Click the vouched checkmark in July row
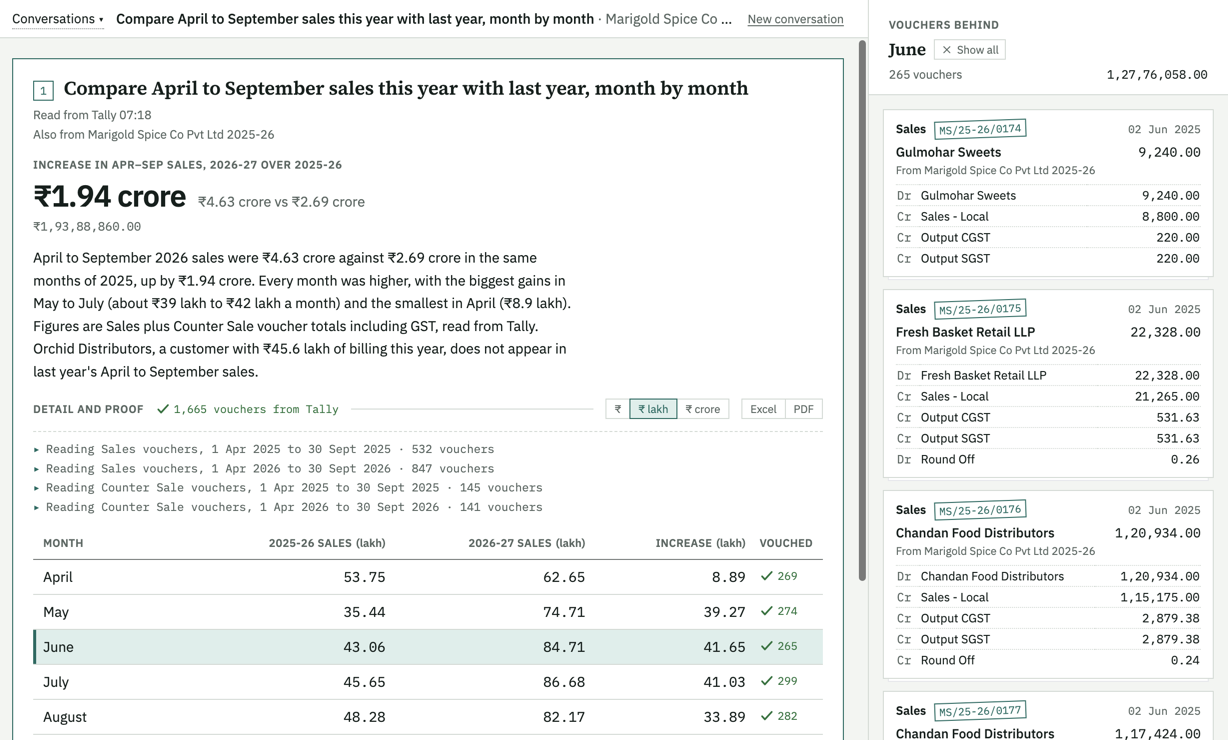 point(767,681)
